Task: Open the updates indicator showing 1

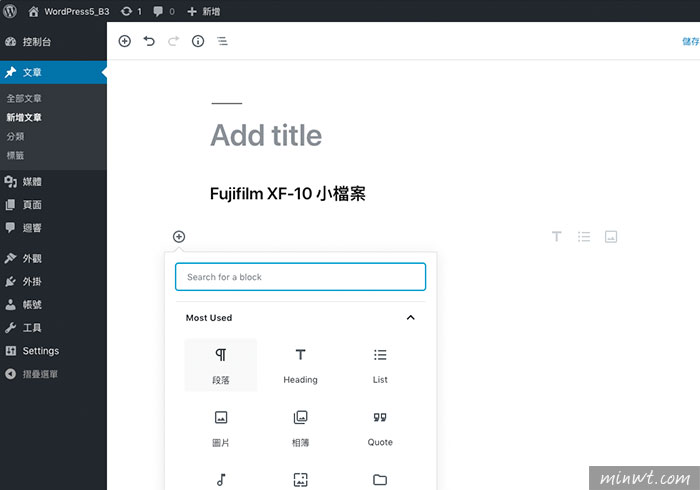Action: (131, 11)
